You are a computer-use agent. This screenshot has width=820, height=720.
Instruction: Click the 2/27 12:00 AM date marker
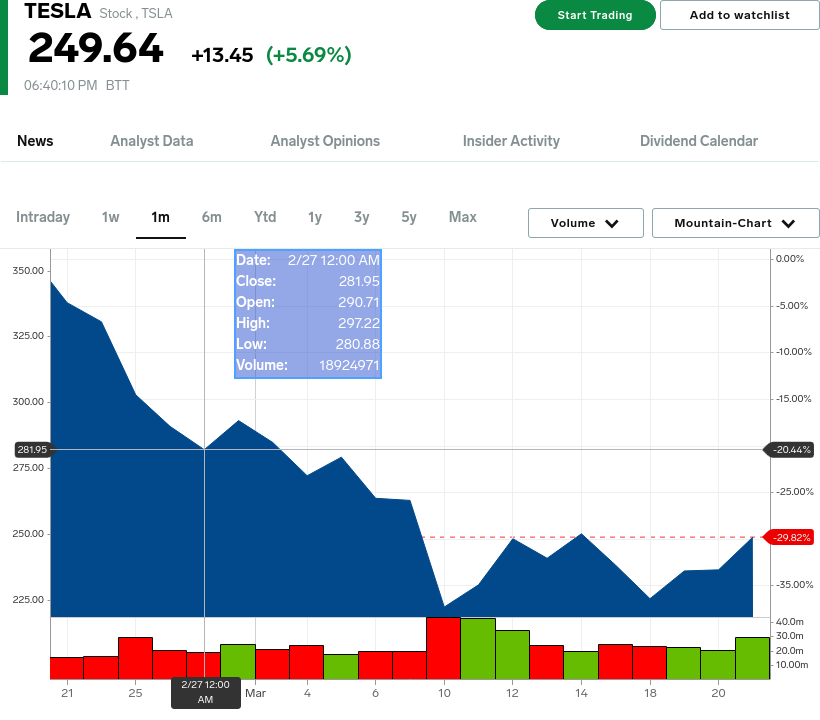206,692
